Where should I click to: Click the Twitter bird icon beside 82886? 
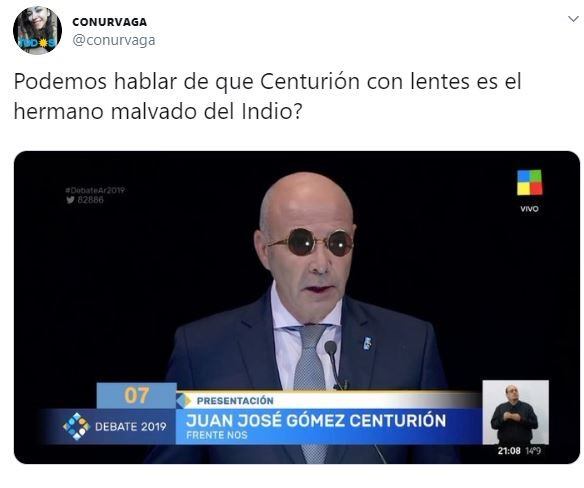[x=70, y=200]
